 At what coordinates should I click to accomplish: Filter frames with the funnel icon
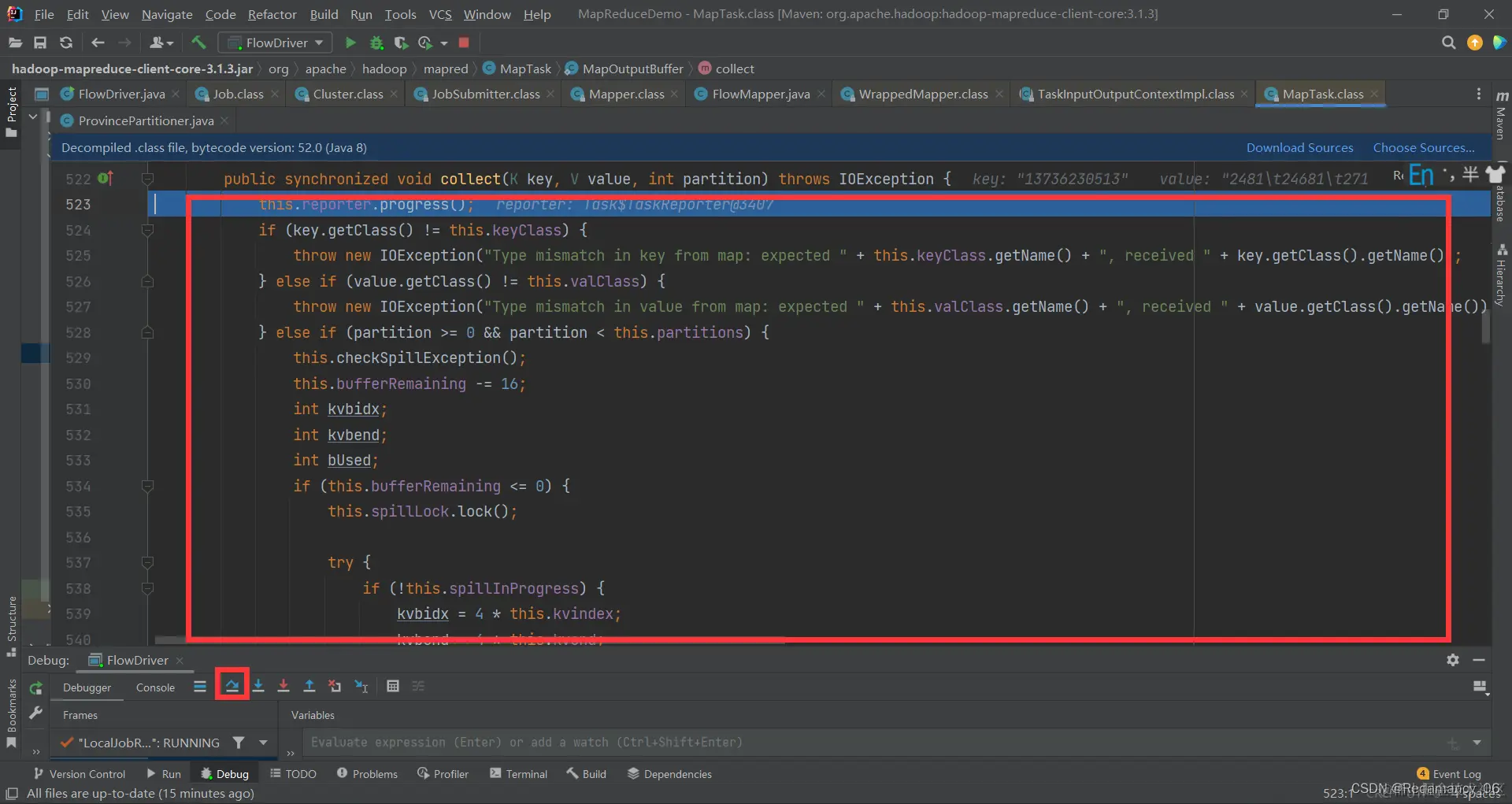point(239,742)
